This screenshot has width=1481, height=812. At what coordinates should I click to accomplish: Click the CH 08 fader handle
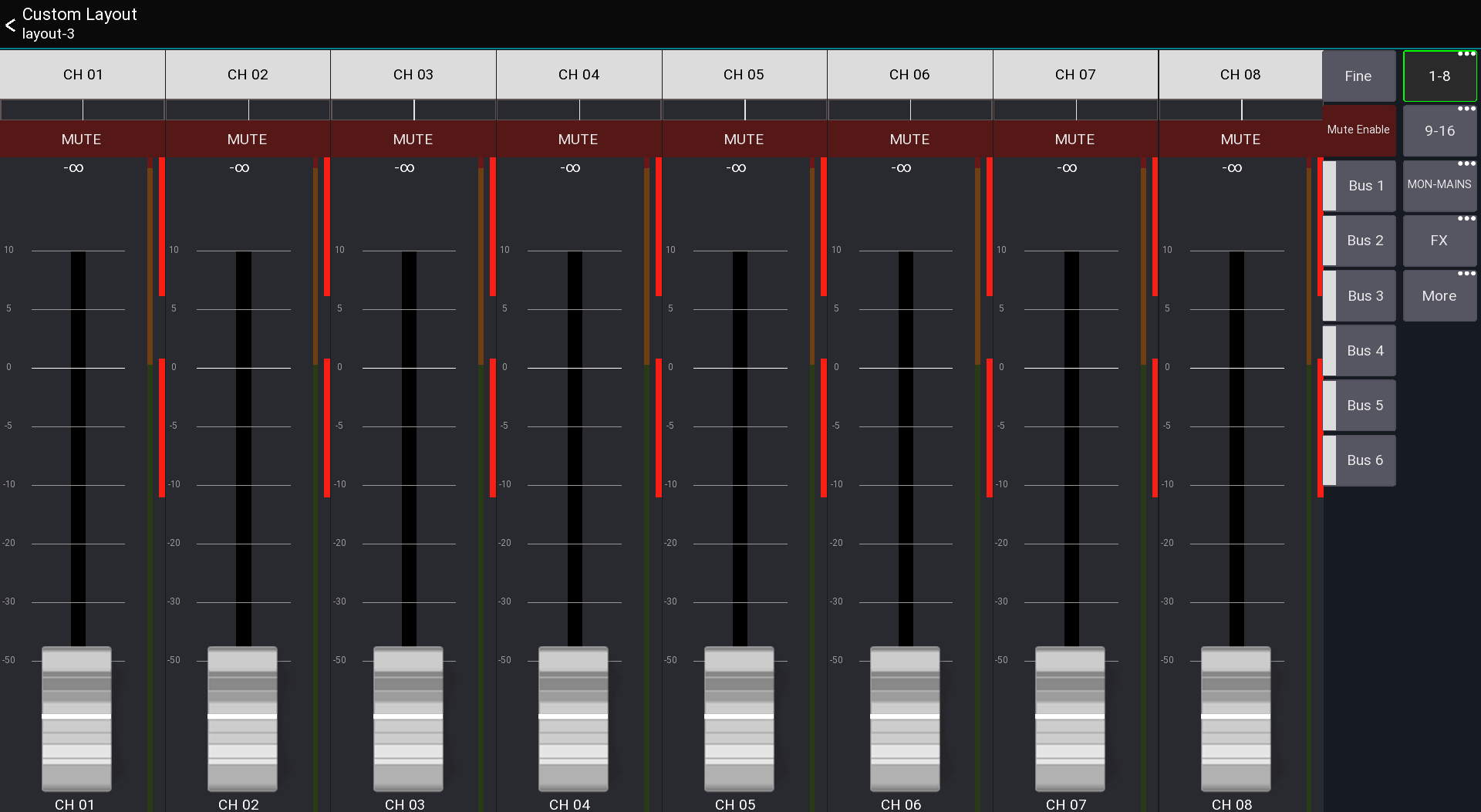(1236, 719)
